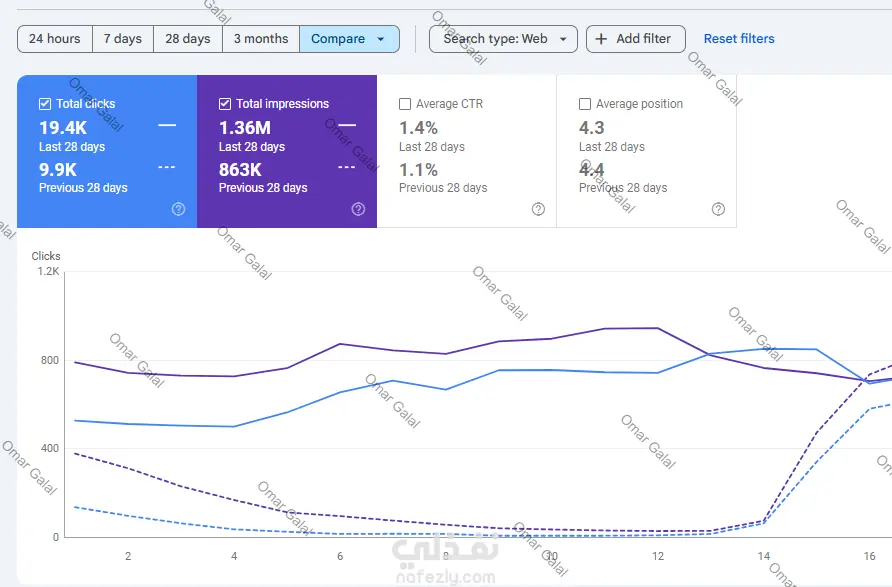Select the 7 days date range

123,39
